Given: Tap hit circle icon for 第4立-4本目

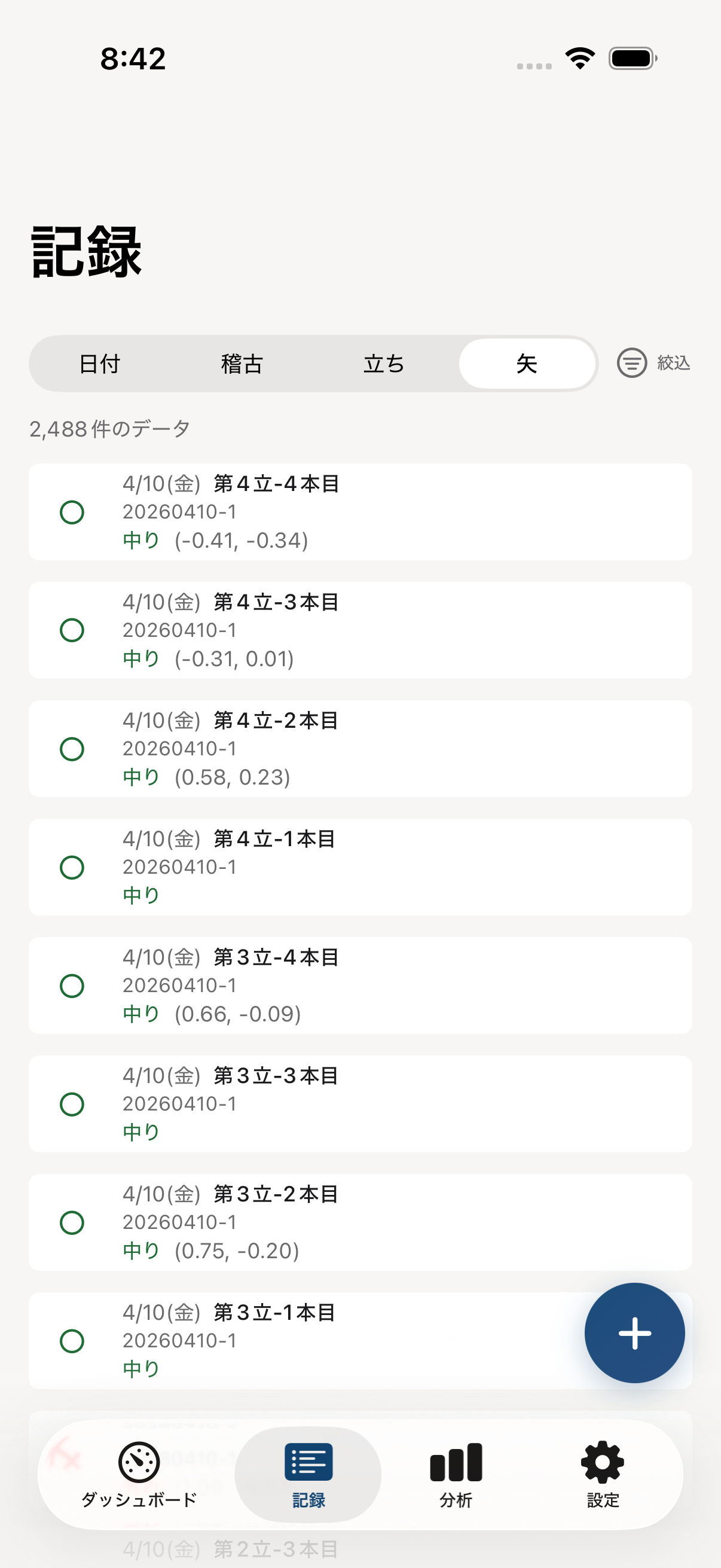Looking at the screenshot, I should [72, 512].
